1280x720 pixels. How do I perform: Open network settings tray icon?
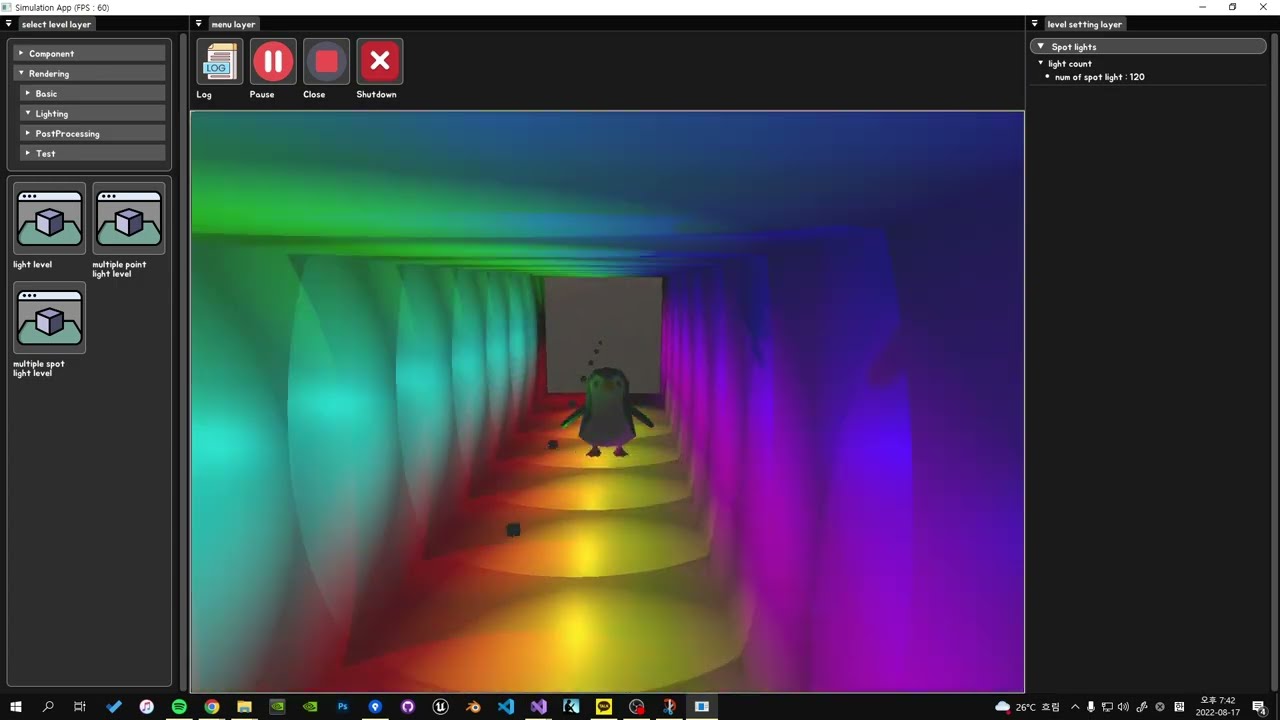[1107, 707]
